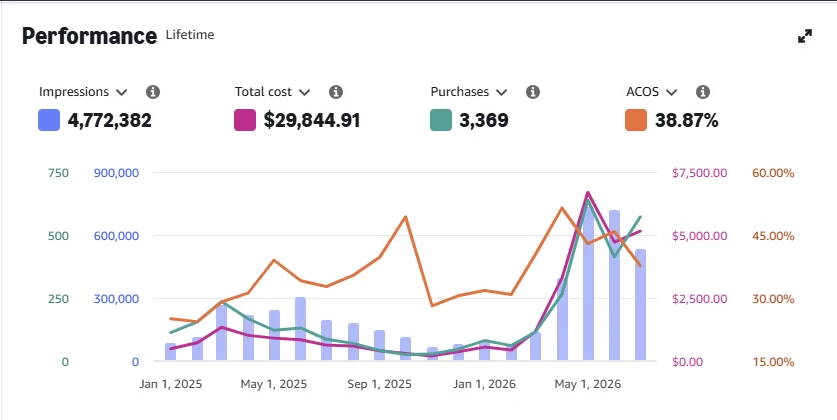Click the 250 purchases axis label
Viewport: 837px width, 420px height.
(x=59, y=299)
